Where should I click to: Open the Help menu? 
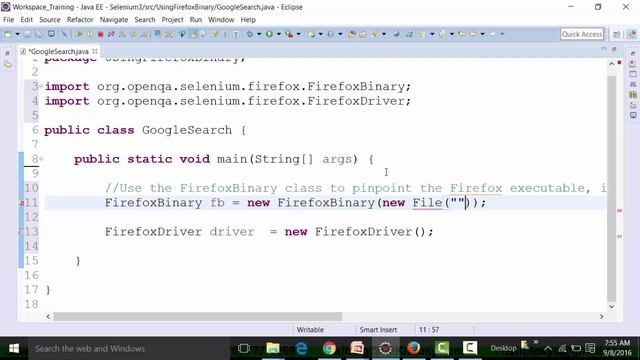pyautogui.click(x=248, y=20)
